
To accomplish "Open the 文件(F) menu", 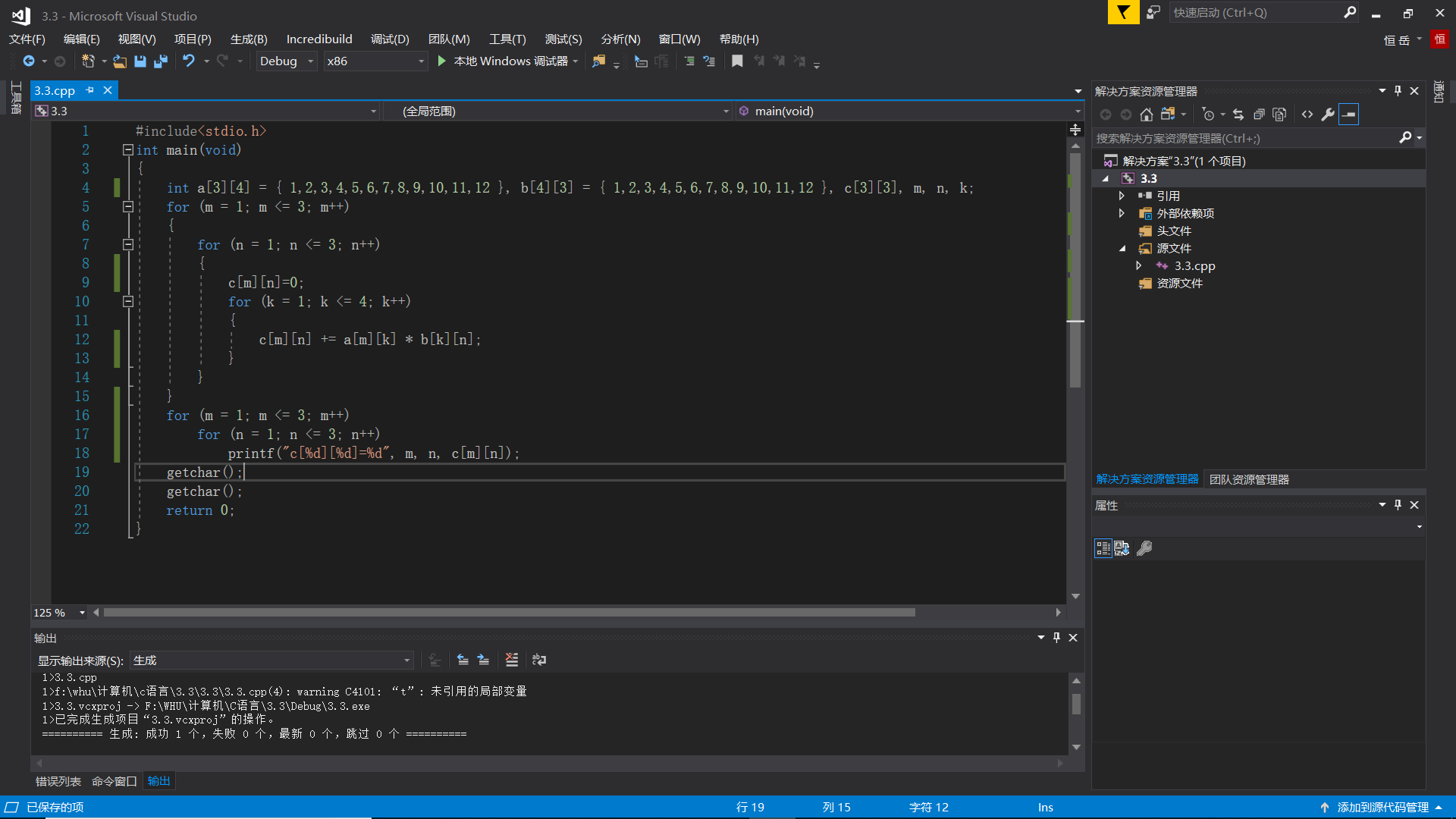I will 27,39.
